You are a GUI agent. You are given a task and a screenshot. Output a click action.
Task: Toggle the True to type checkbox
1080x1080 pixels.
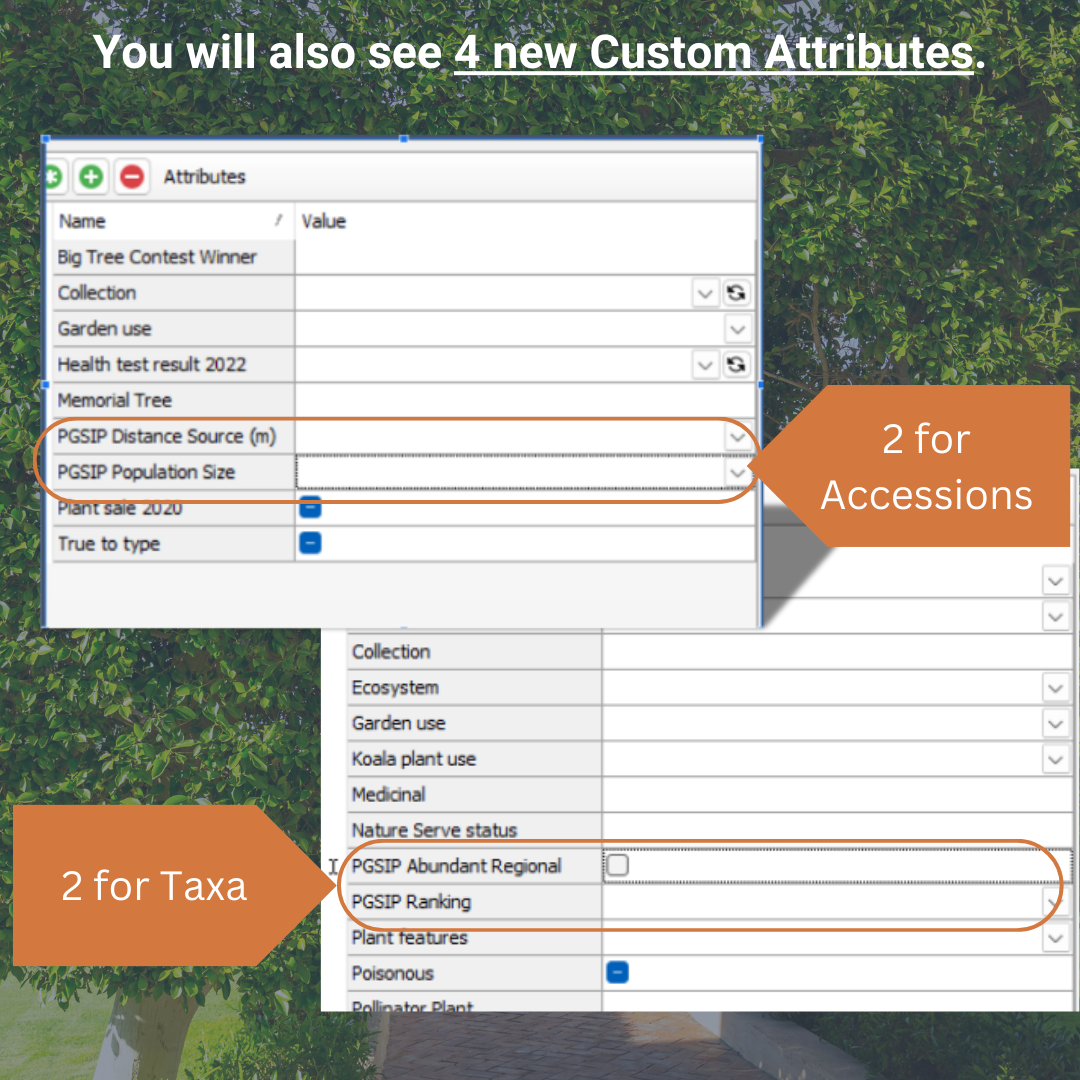click(x=310, y=543)
